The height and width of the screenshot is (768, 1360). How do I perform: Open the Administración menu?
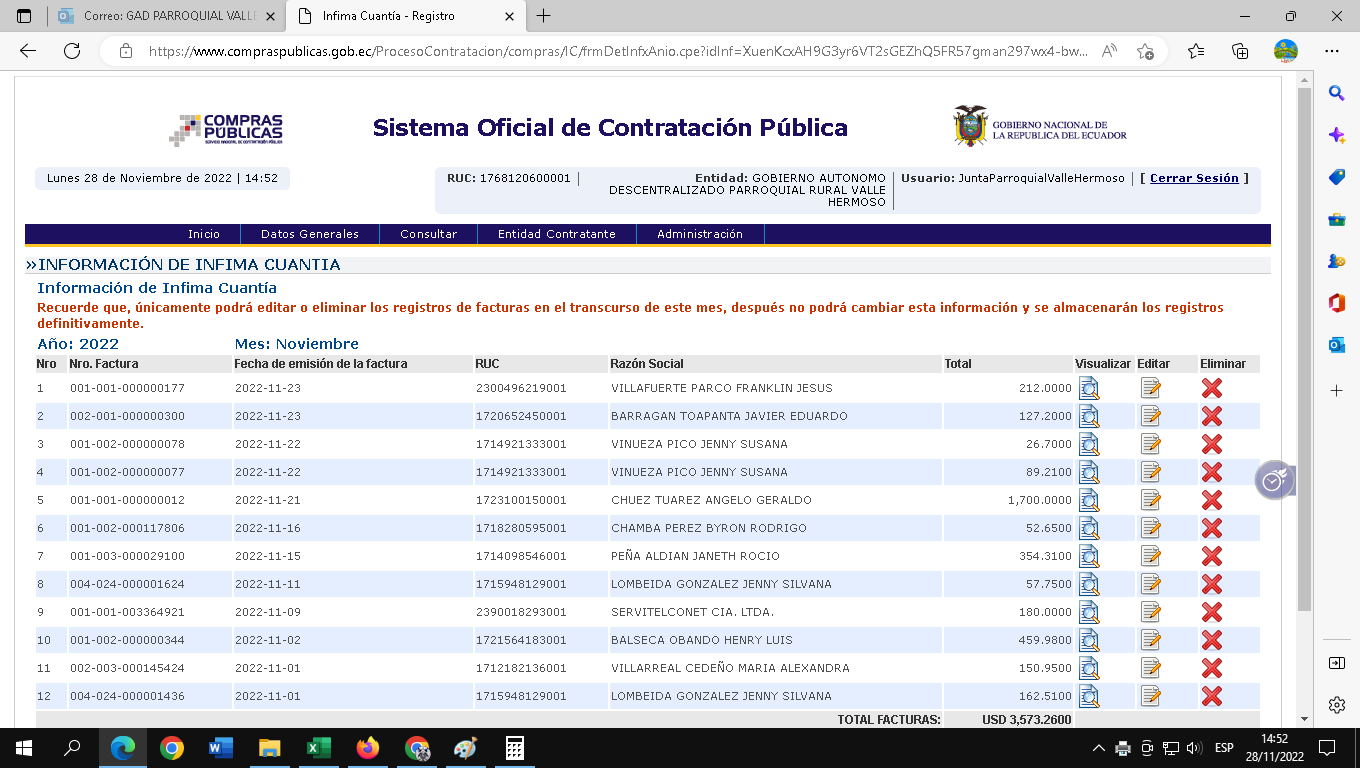[699, 234]
